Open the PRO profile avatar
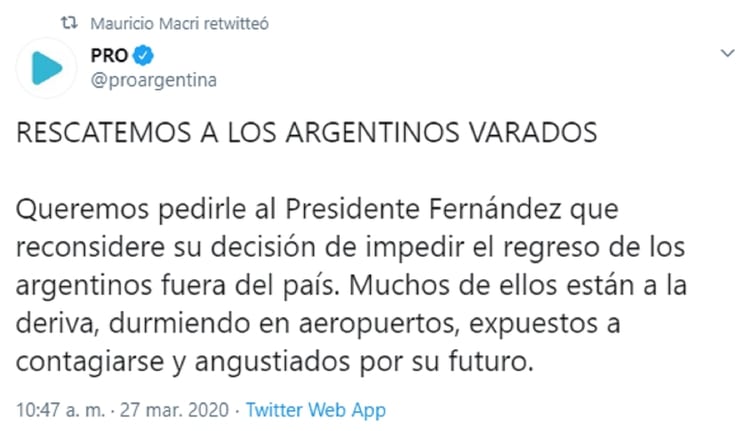750x431 pixels. coord(46,68)
